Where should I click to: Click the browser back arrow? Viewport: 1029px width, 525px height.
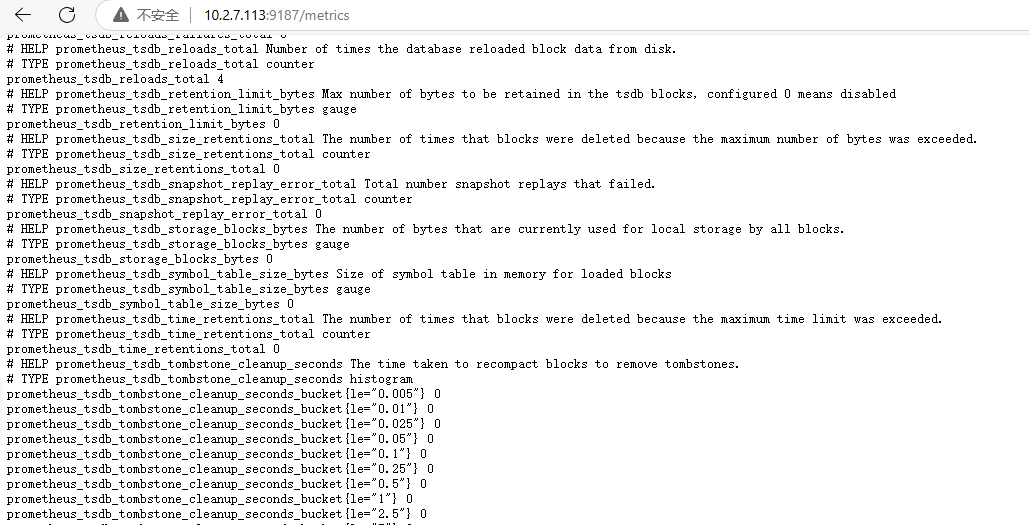23,15
